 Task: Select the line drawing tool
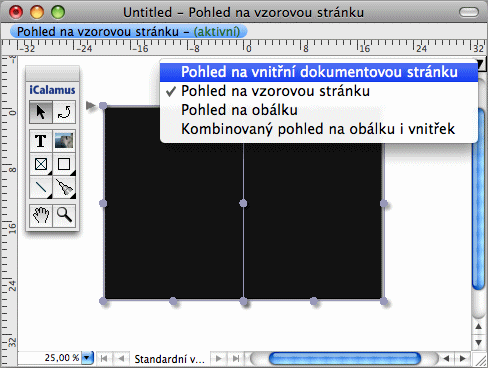[x=41, y=187]
